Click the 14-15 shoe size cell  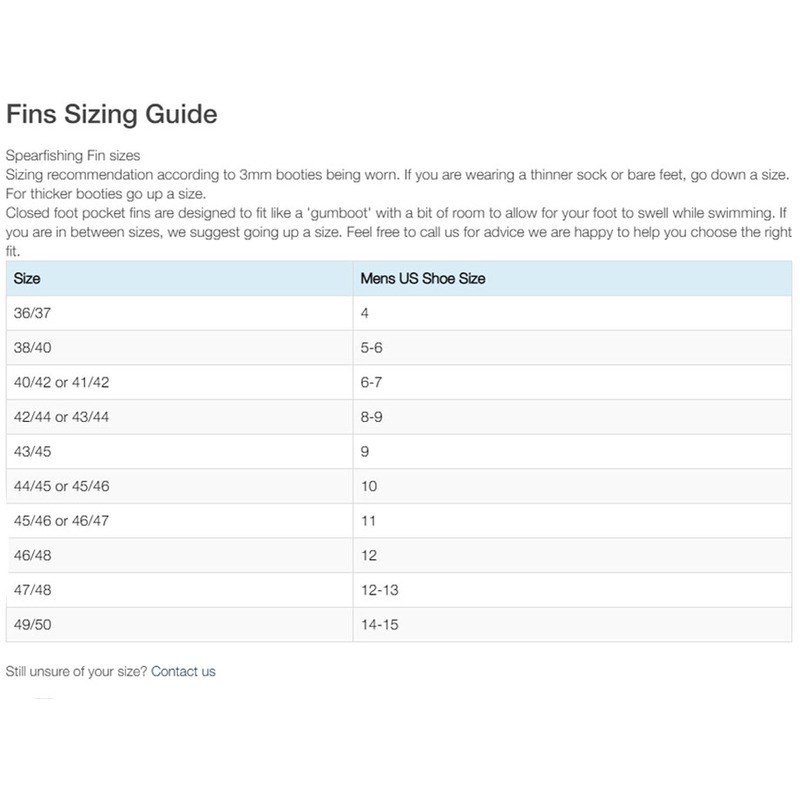click(380, 625)
